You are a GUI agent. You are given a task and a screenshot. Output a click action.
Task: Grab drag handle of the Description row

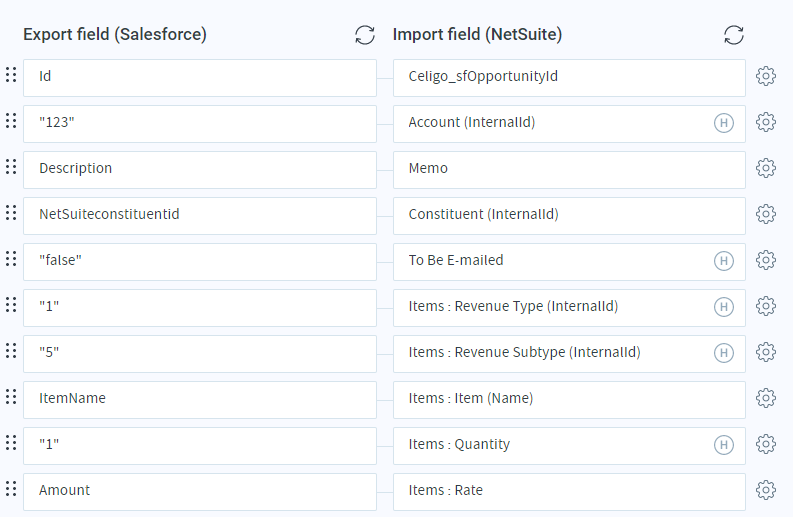tap(11, 167)
